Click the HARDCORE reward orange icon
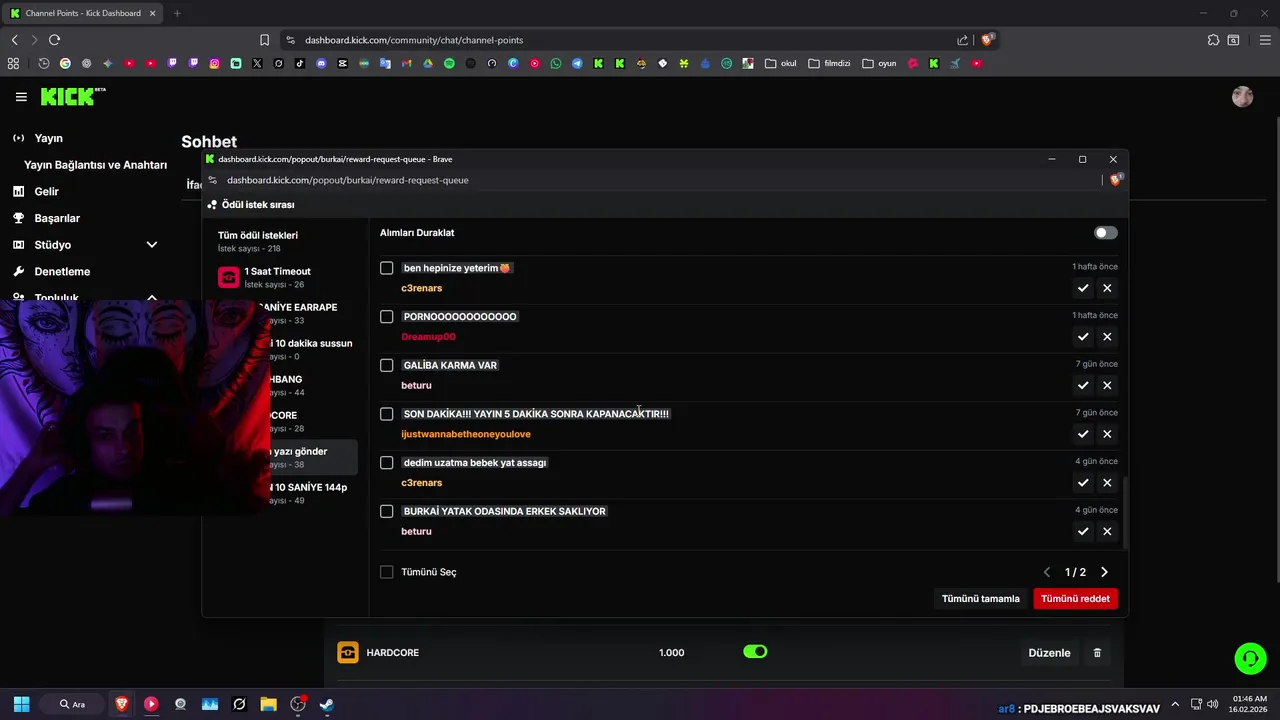 (x=347, y=653)
